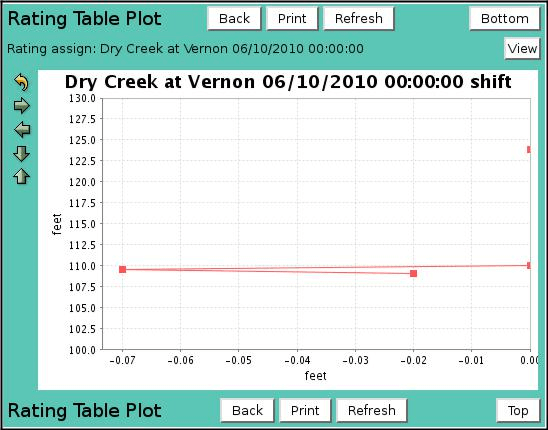Pan plot left with left arrow icon
The width and height of the screenshot is (548, 430).
point(22,130)
